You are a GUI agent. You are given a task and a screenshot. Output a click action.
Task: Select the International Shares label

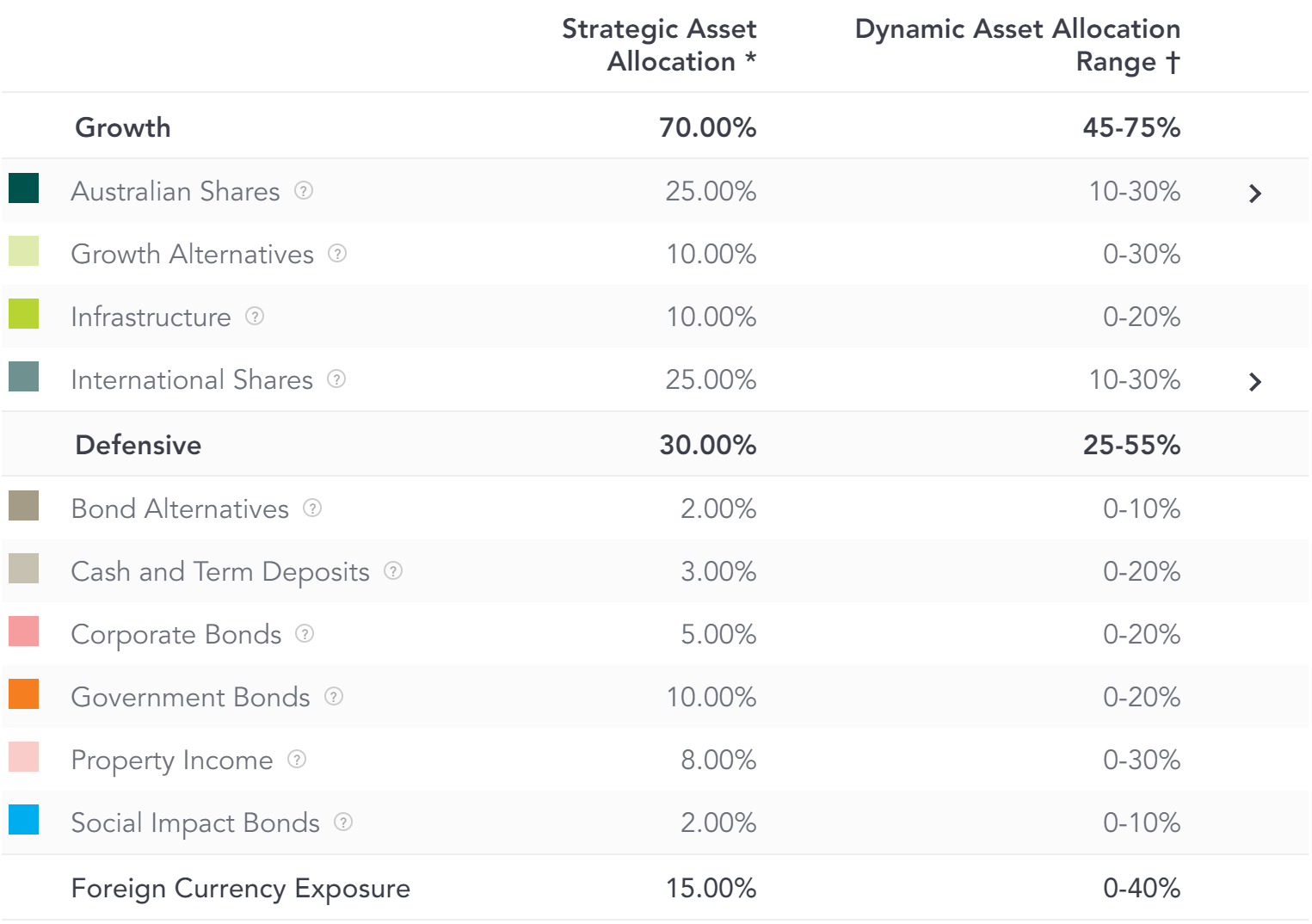pos(192,379)
